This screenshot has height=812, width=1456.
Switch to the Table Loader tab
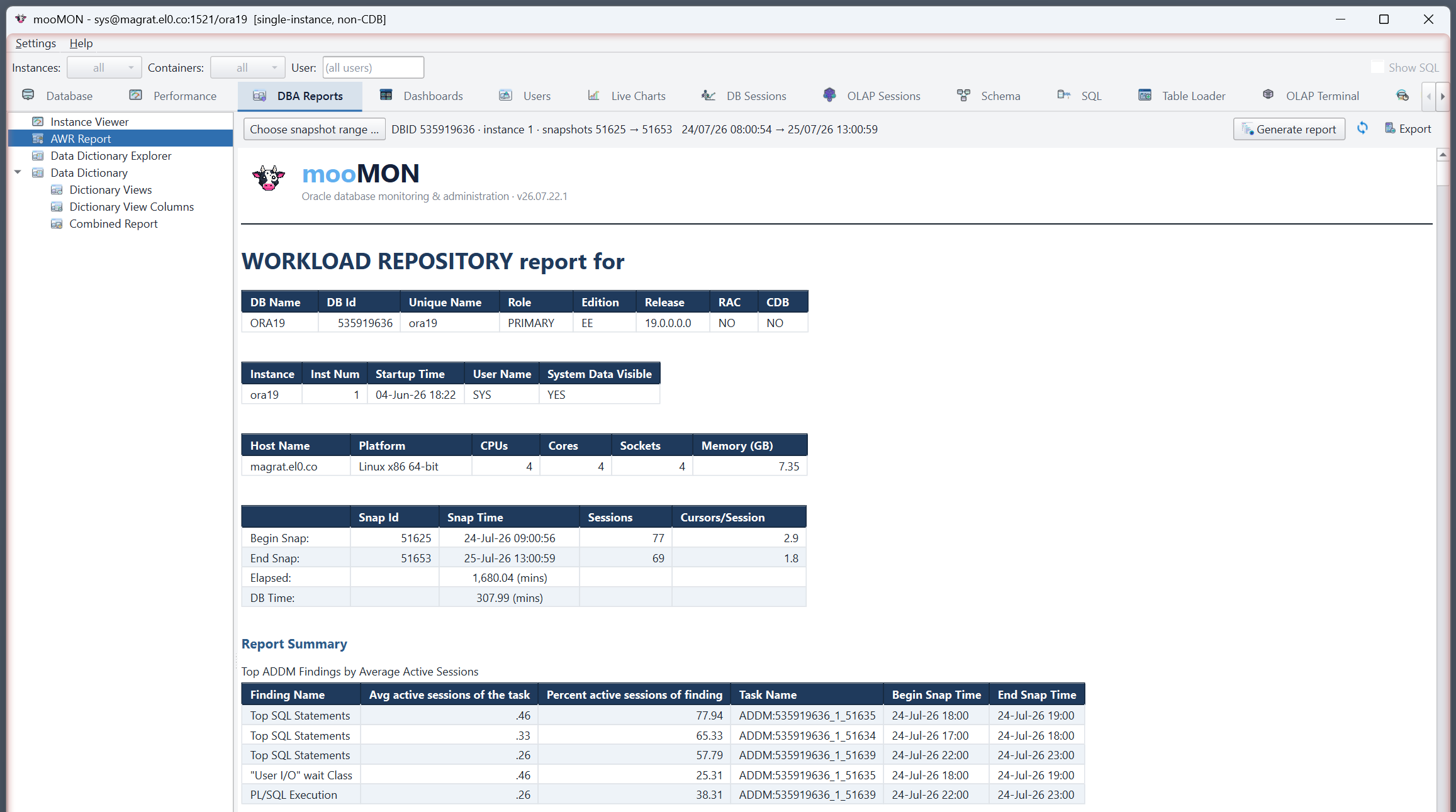pyautogui.click(x=1182, y=96)
